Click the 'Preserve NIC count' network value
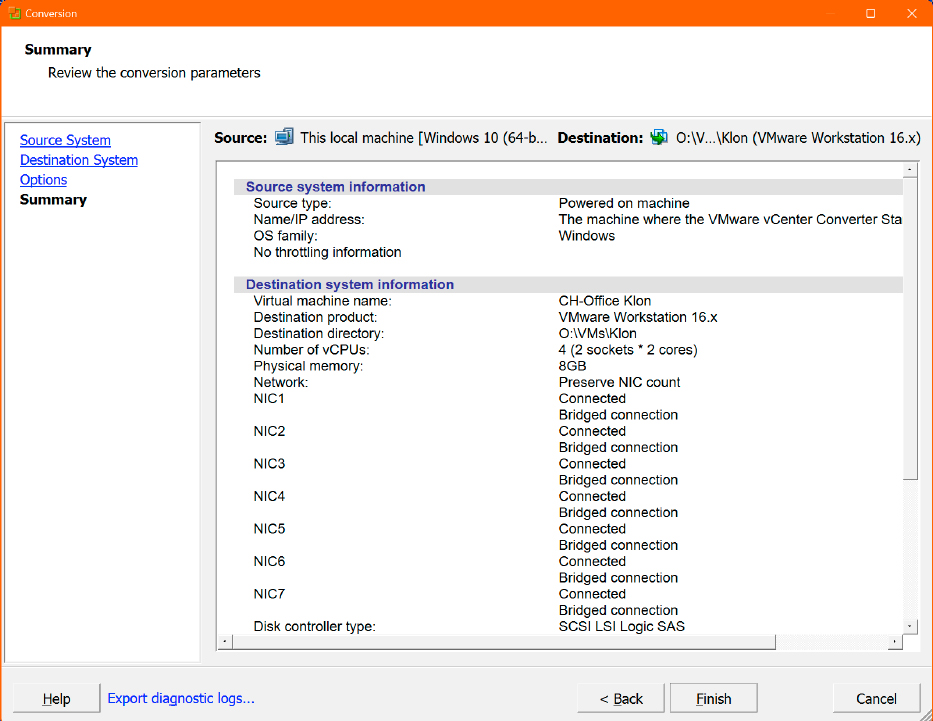This screenshot has width=933, height=721. (x=619, y=383)
